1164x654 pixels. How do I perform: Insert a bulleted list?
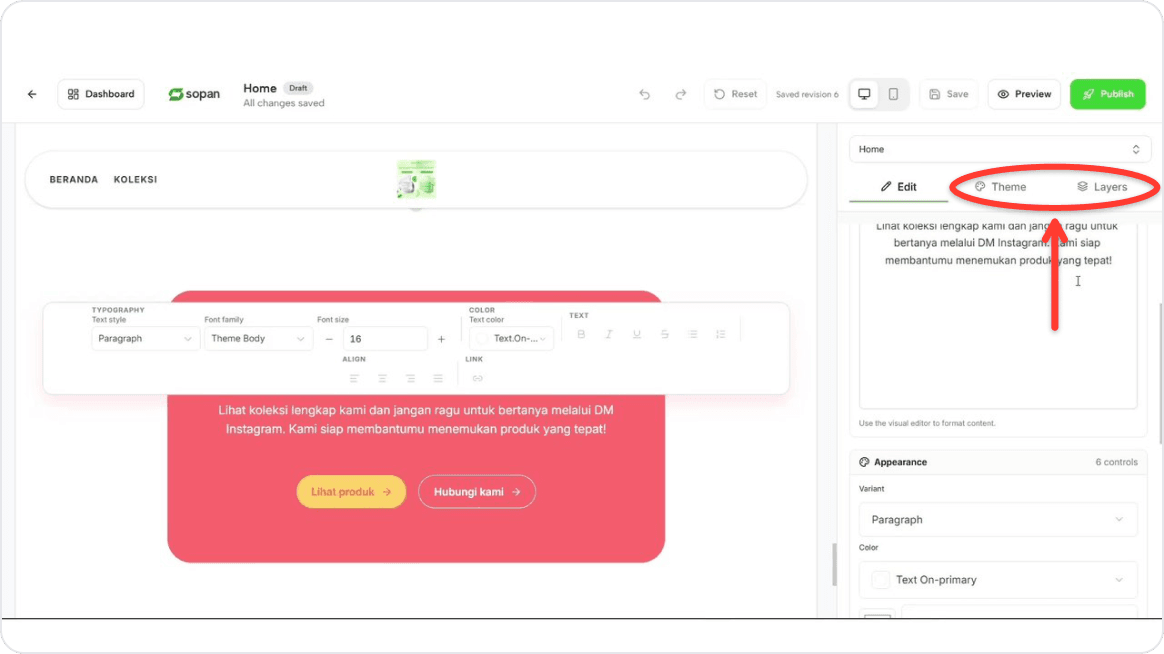point(693,335)
